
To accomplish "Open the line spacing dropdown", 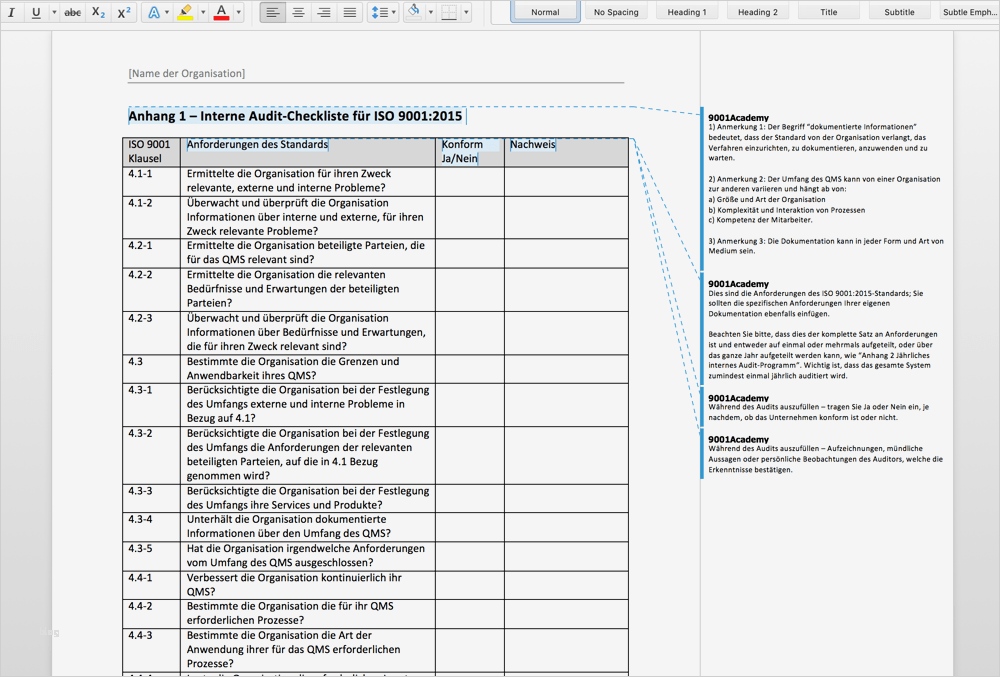I will (x=393, y=13).
